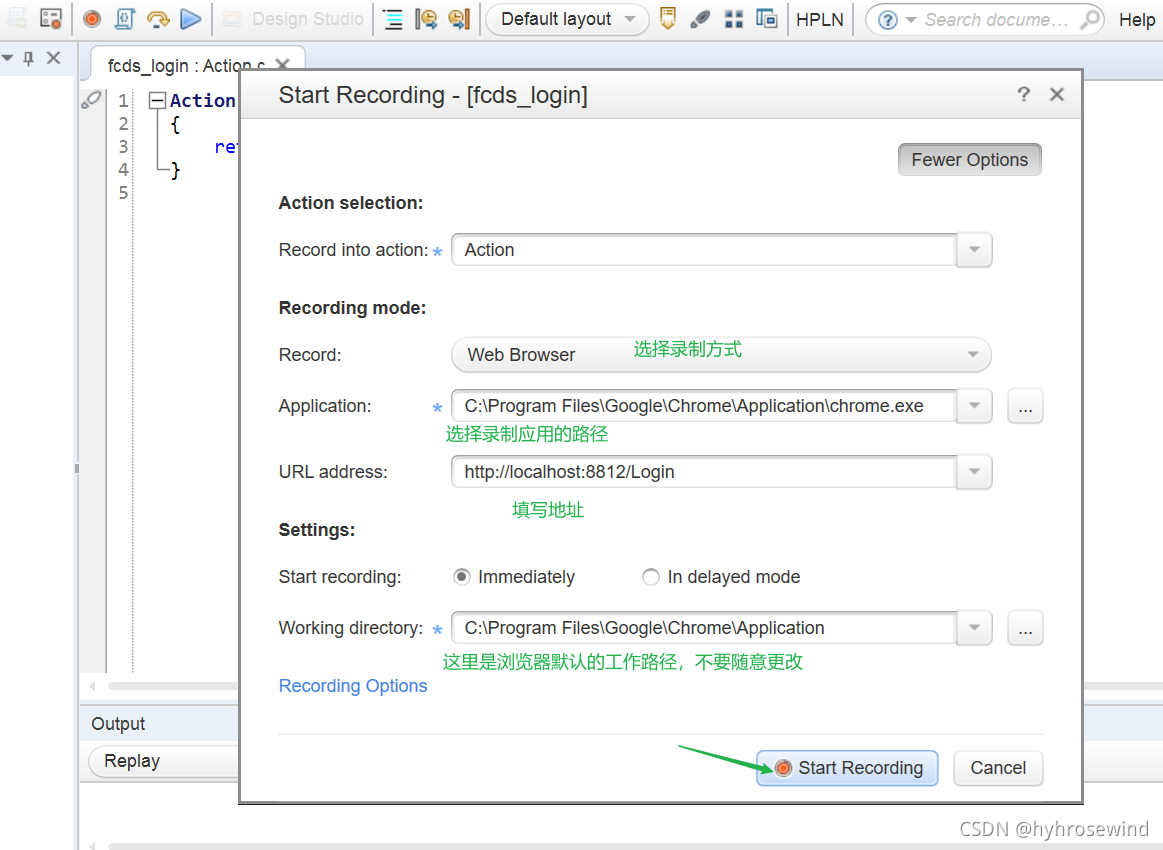Click the Application path field
1163x850 pixels.
(x=703, y=406)
